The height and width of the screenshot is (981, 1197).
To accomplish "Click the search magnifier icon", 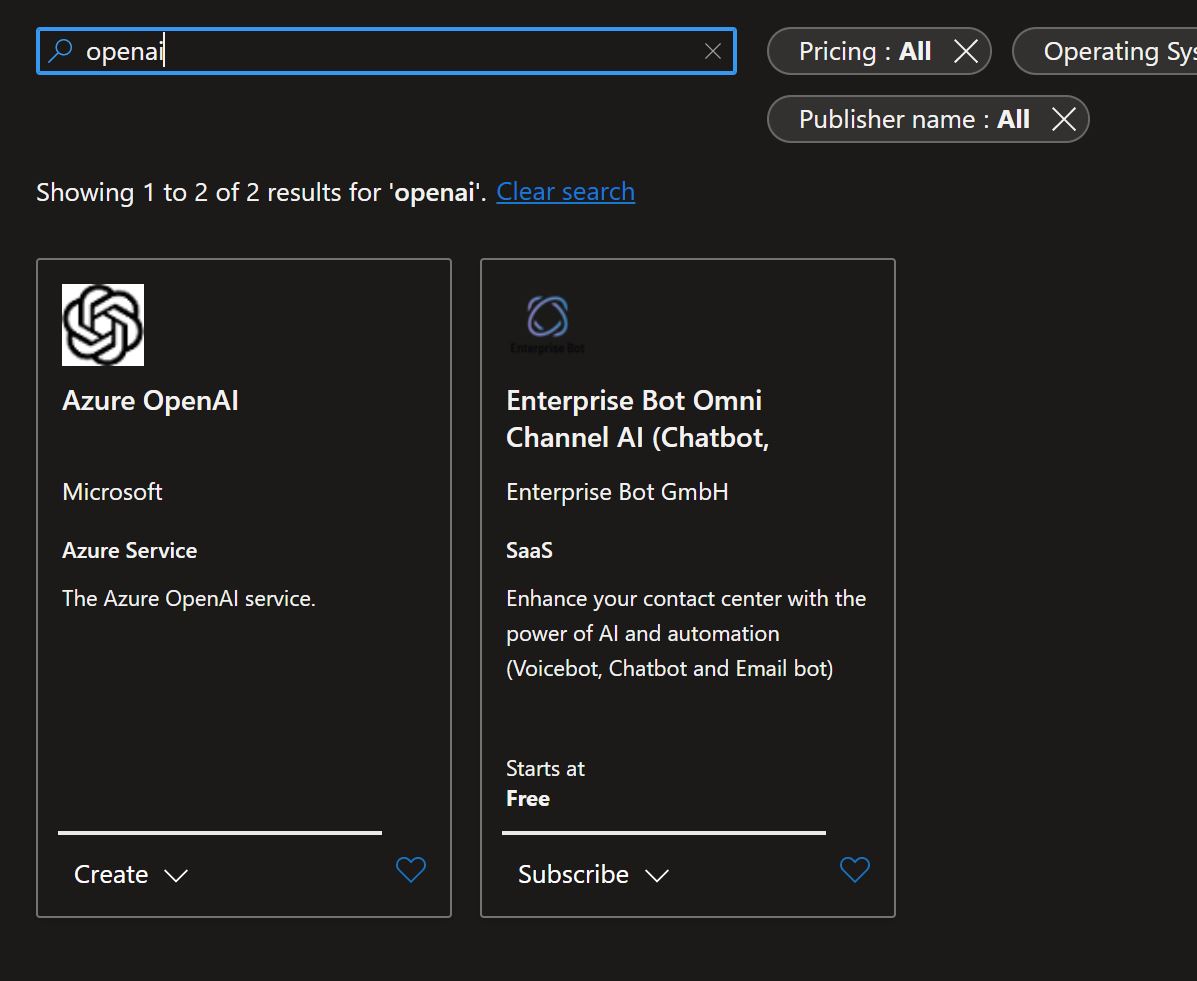I will (x=61, y=50).
